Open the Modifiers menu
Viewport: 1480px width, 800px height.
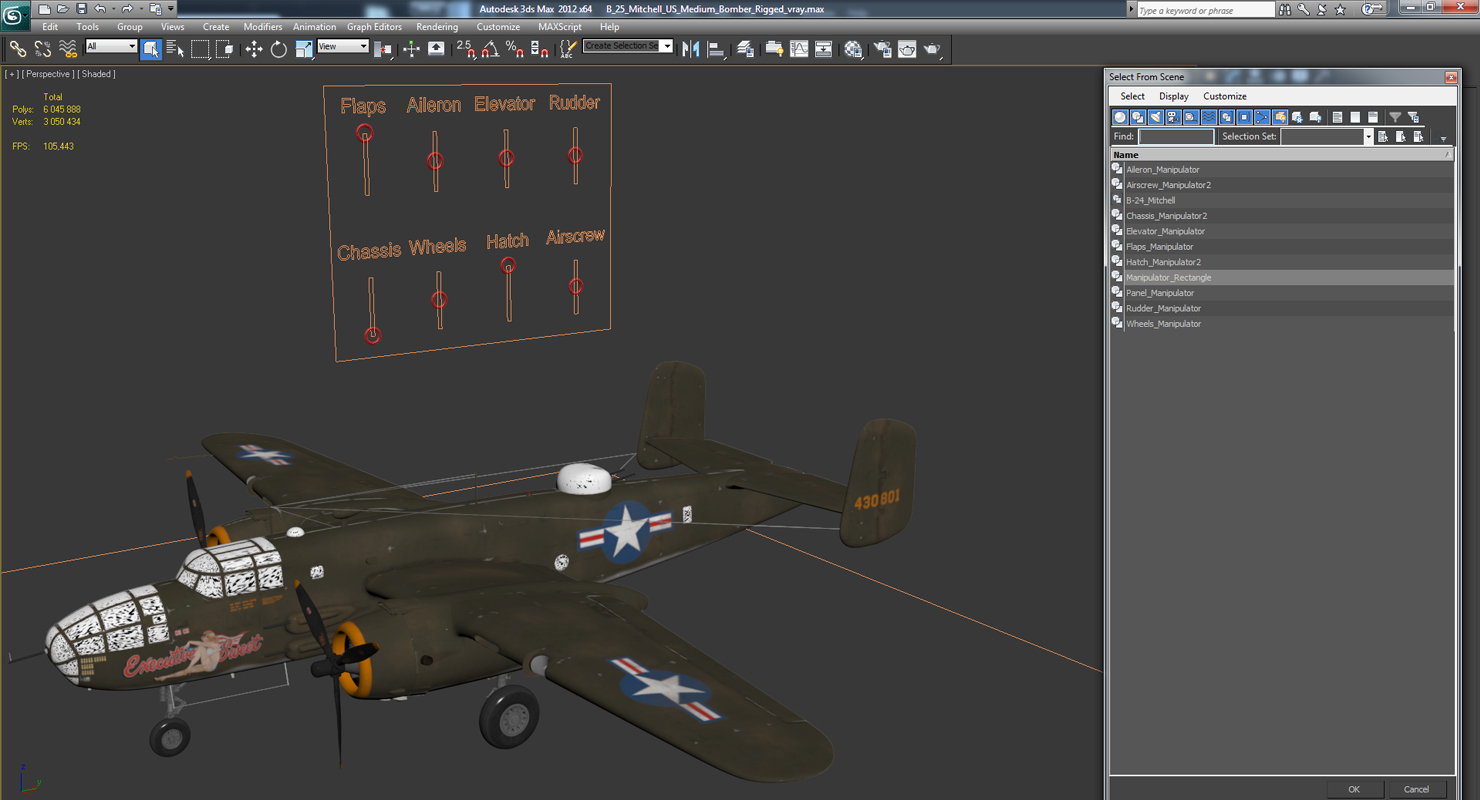[262, 27]
